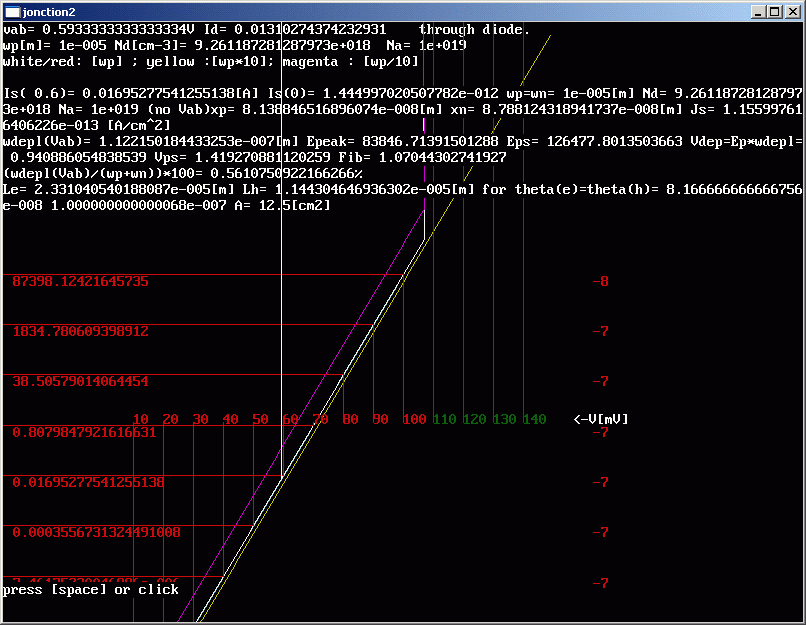Select the green 110 voltage axis label
806x625 pixels.
point(444,419)
